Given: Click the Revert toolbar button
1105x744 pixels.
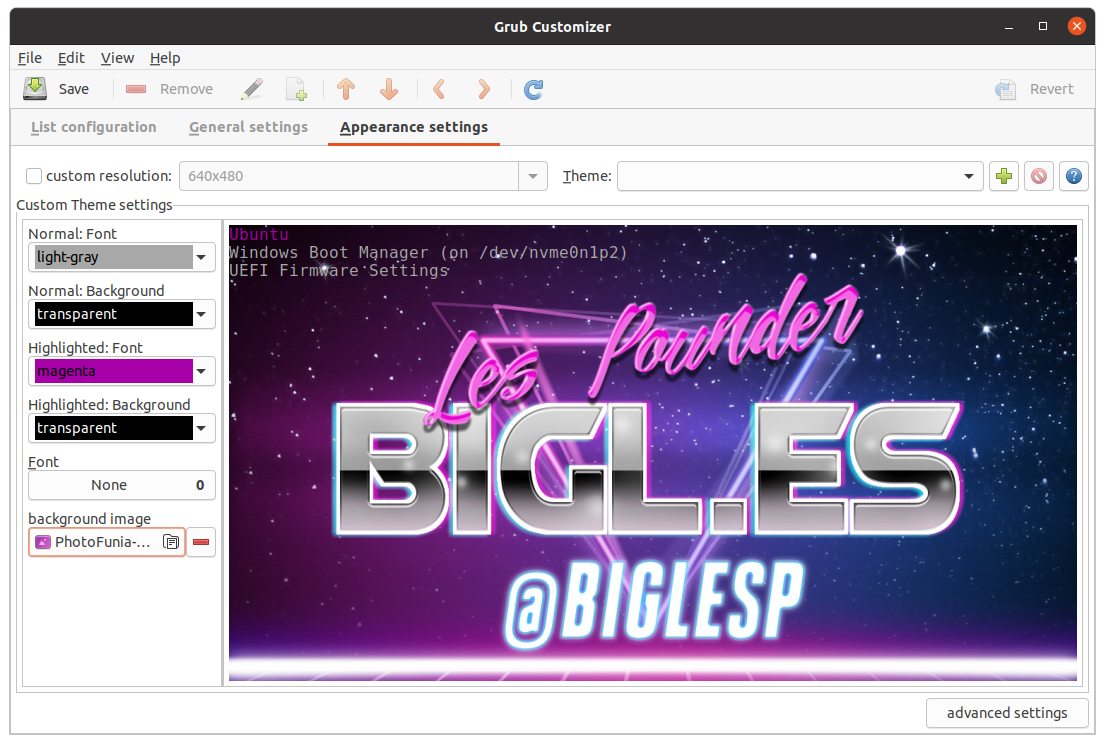Looking at the screenshot, I should tap(1035, 89).
